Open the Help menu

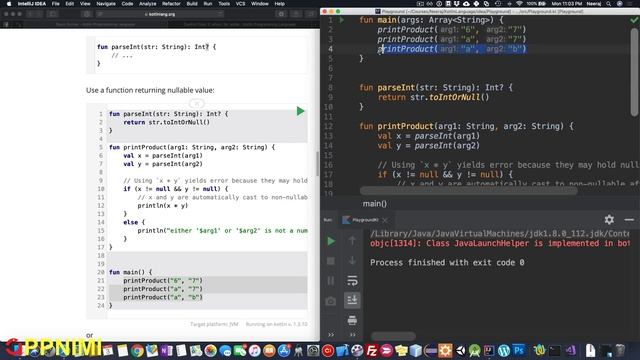[x=280, y=4]
